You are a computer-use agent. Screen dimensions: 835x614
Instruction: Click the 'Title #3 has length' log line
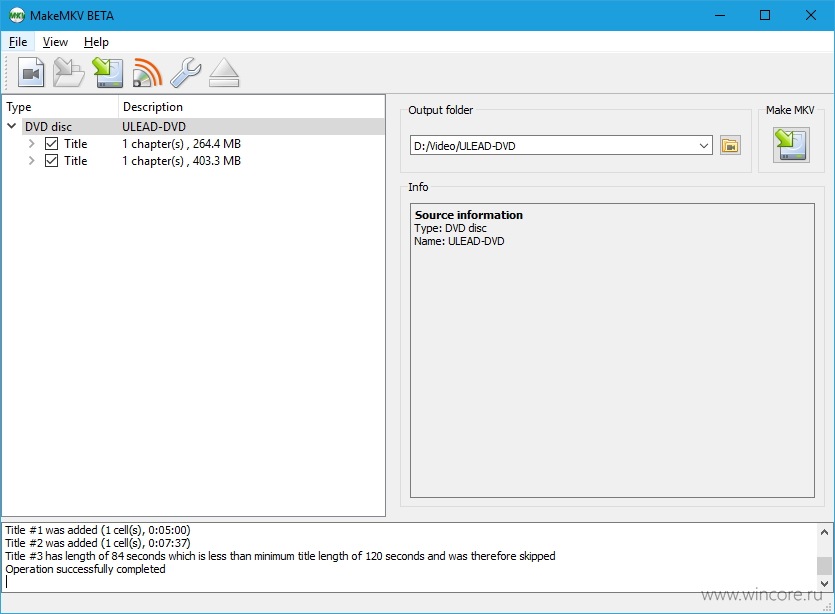point(280,556)
